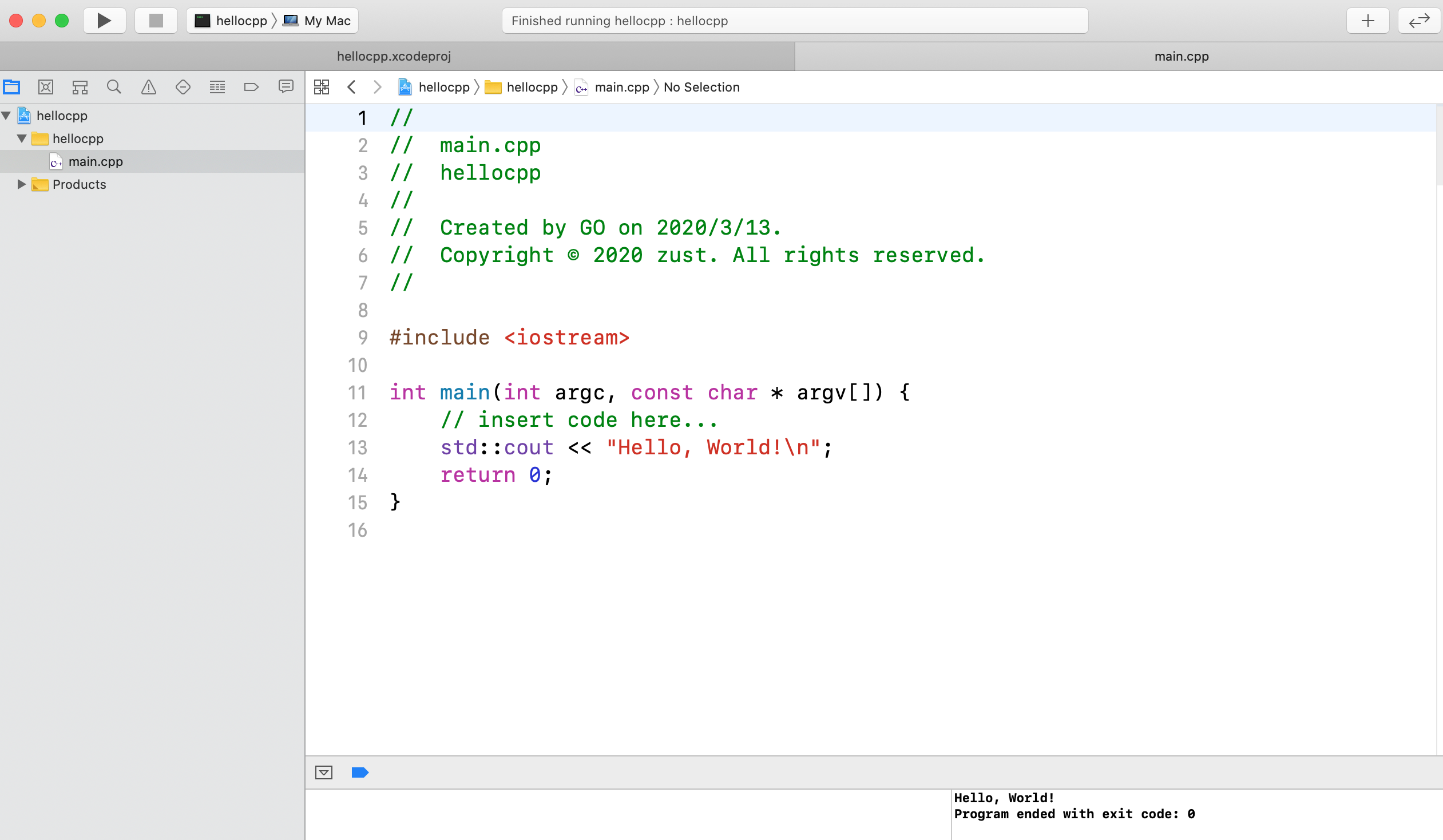Toggle breakpoints with blue tag icon

tap(359, 772)
